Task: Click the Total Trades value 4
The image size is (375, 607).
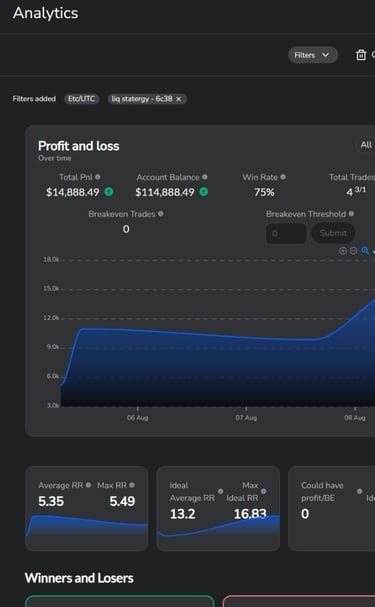Action: coord(349,192)
